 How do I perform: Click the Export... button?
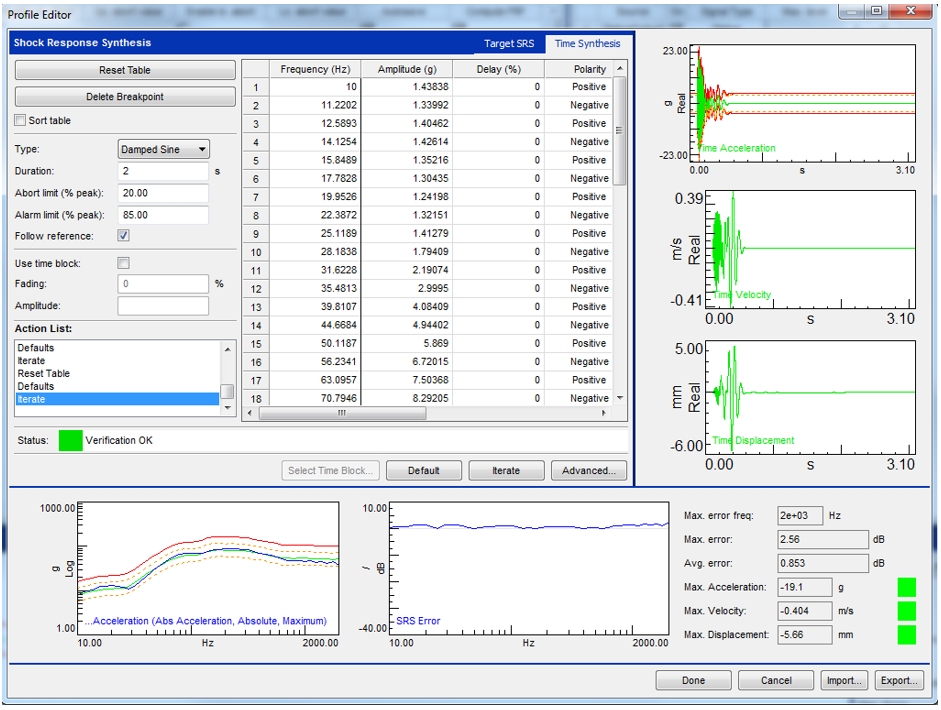(898, 680)
